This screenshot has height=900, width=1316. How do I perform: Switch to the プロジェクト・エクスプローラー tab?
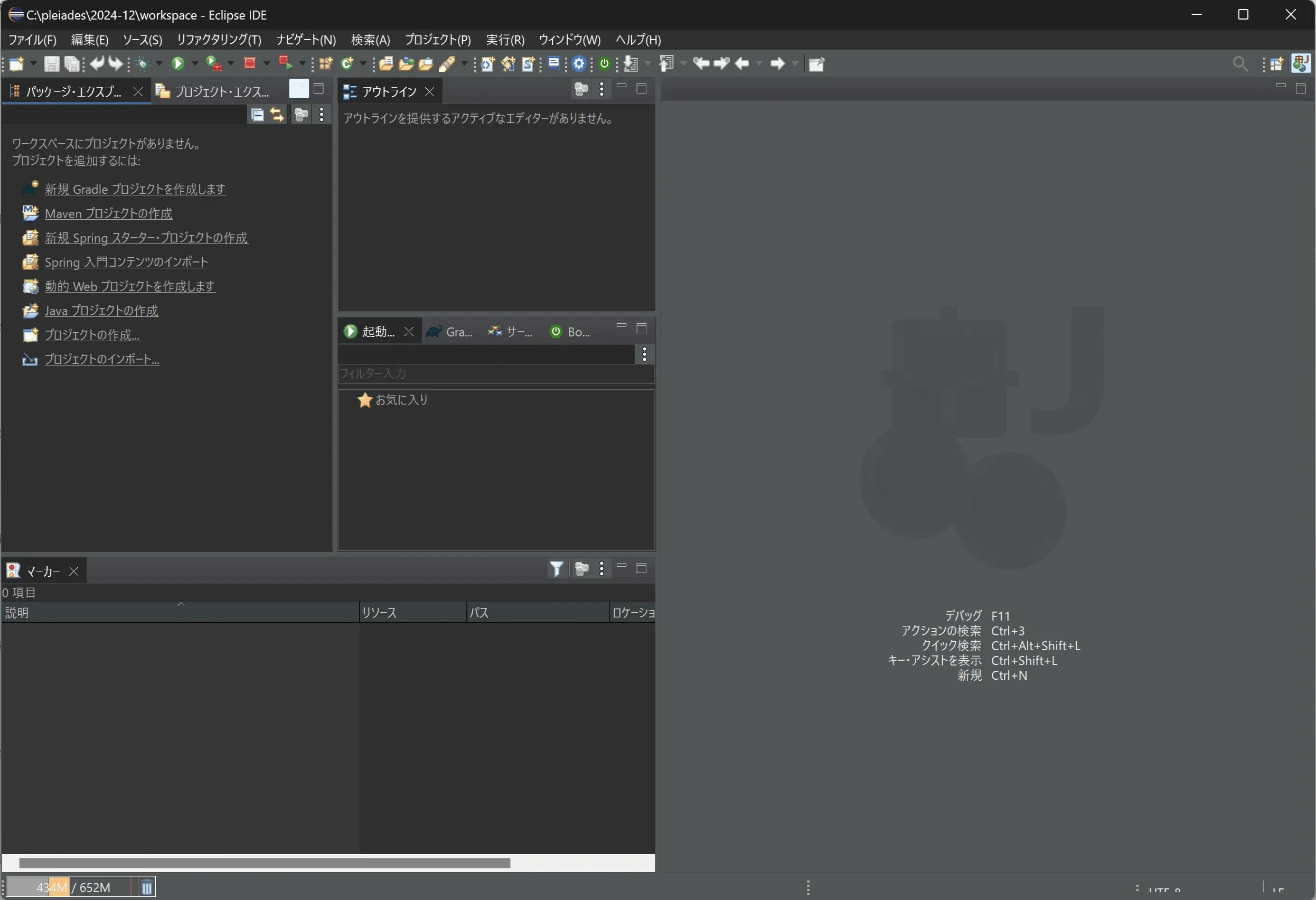click(x=214, y=91)
